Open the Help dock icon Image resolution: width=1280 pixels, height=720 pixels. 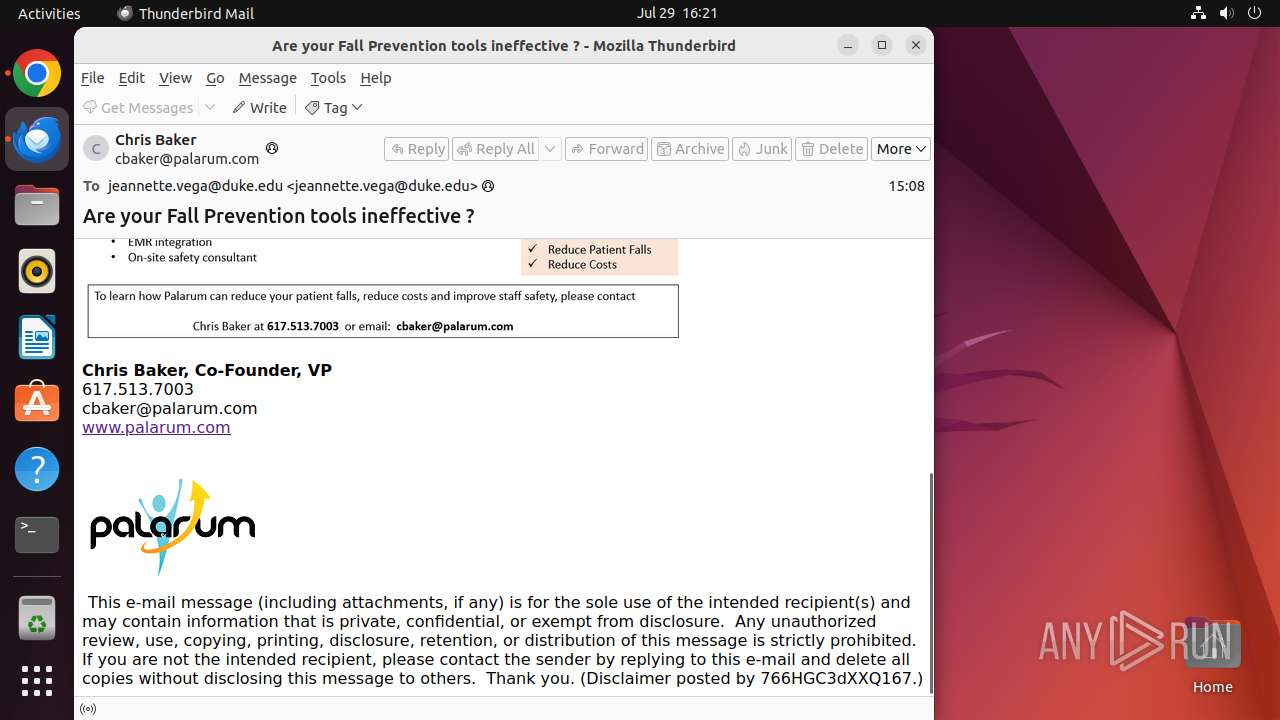[x=37, y=469]
